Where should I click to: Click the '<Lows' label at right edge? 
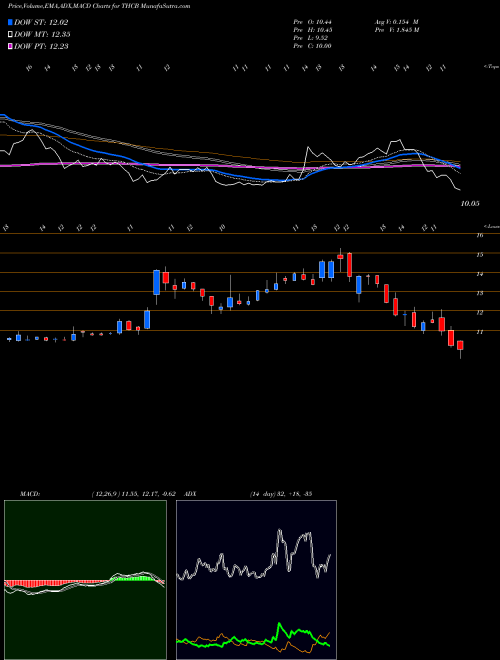tap(492, 226)
